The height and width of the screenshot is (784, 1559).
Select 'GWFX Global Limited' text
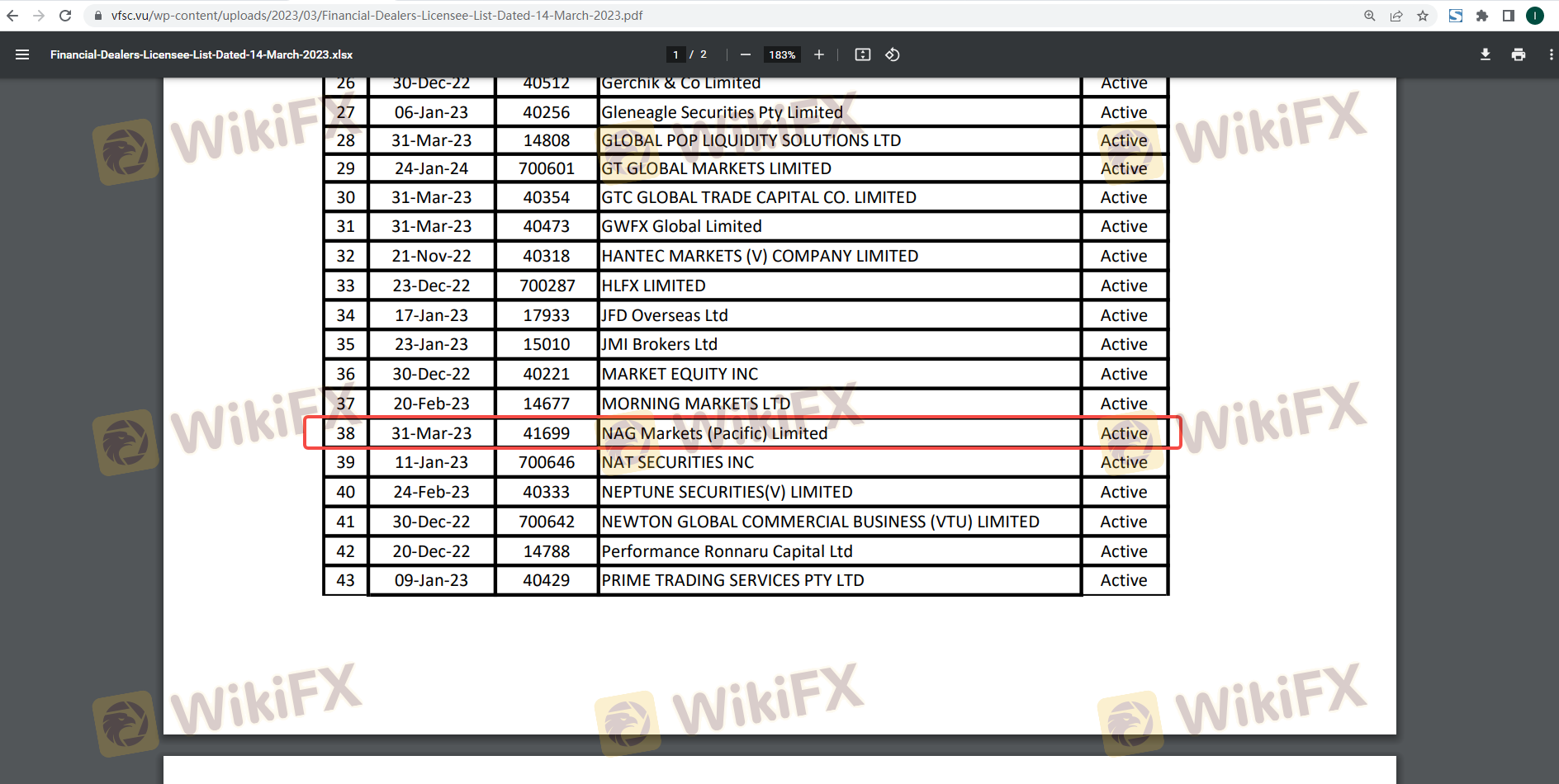(682, 226)
